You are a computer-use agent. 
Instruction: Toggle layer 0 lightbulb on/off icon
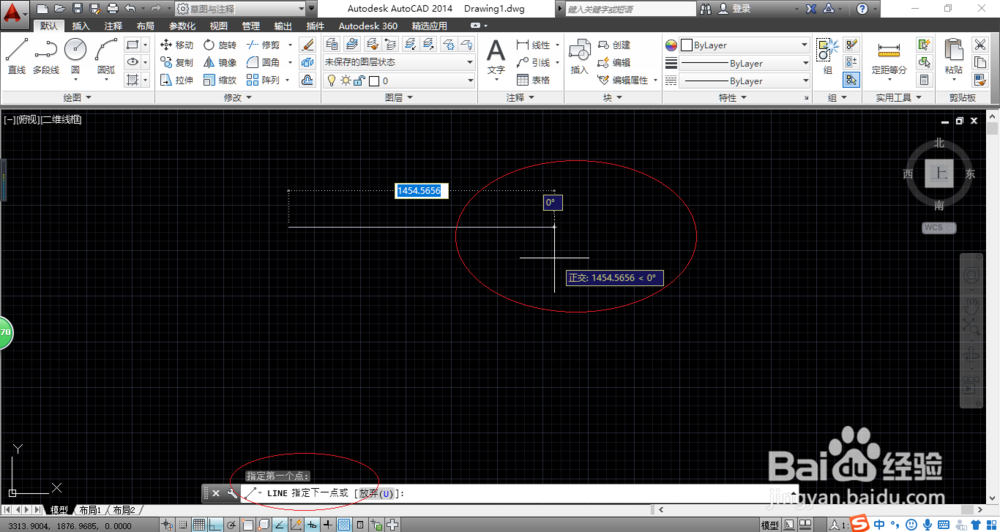click(x=331, y=80)
